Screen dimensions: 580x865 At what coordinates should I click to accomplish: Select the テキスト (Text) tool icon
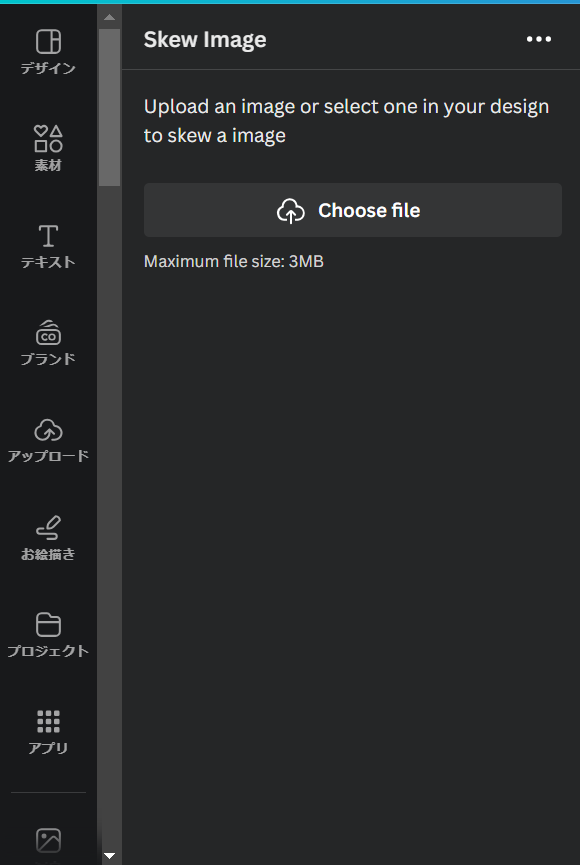pos(48,246)
